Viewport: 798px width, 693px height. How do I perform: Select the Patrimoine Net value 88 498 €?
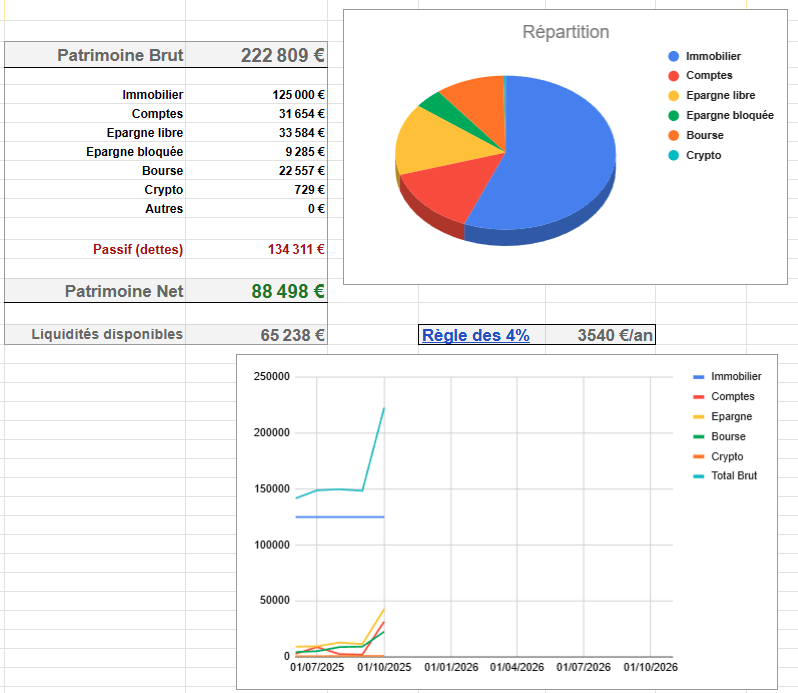287,291
